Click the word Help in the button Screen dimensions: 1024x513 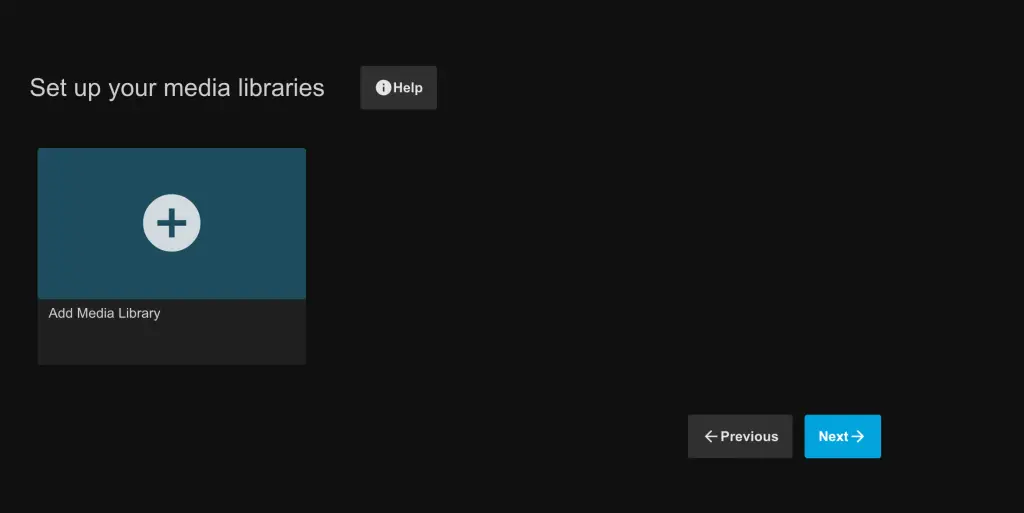tap(408, 88)
